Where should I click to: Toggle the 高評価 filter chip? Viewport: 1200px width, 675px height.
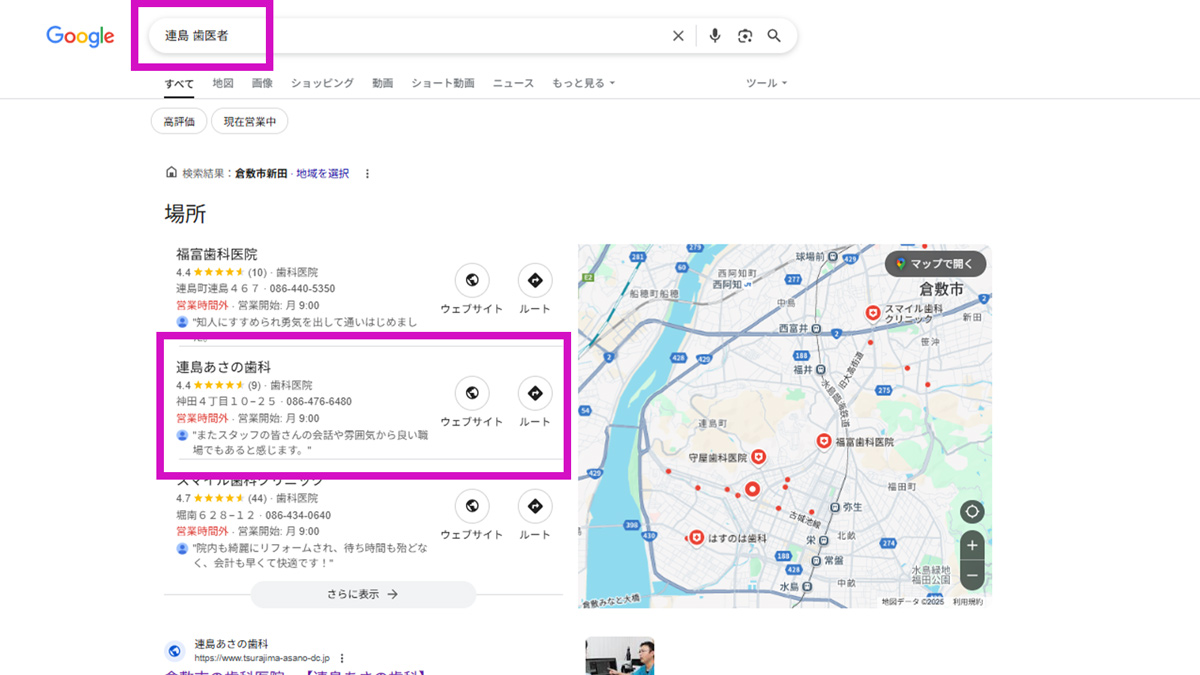(179, 122)
